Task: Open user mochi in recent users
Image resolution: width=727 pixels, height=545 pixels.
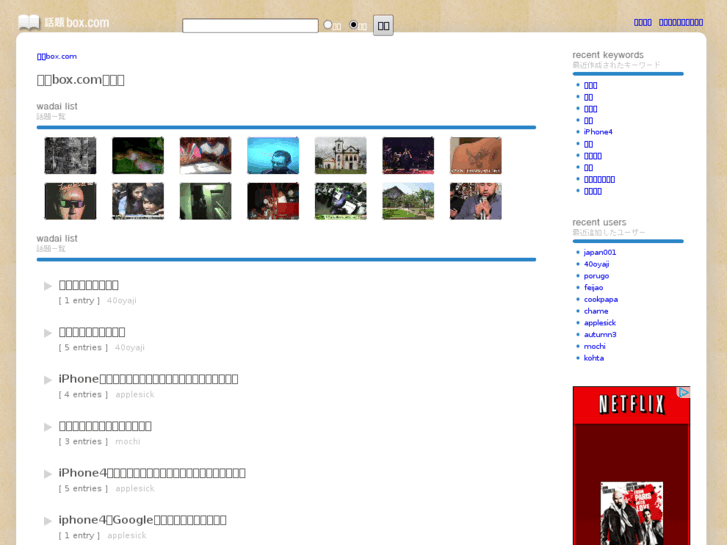Action: (x=594, y=346)
